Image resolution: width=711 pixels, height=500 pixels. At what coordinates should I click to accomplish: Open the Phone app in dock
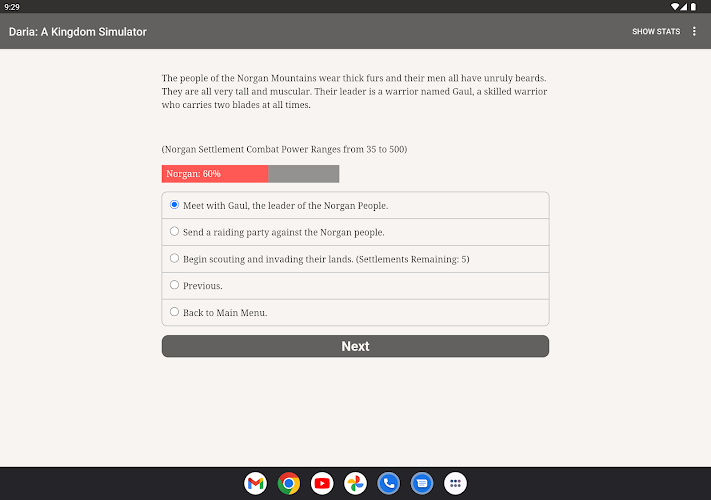click(389, 483)
